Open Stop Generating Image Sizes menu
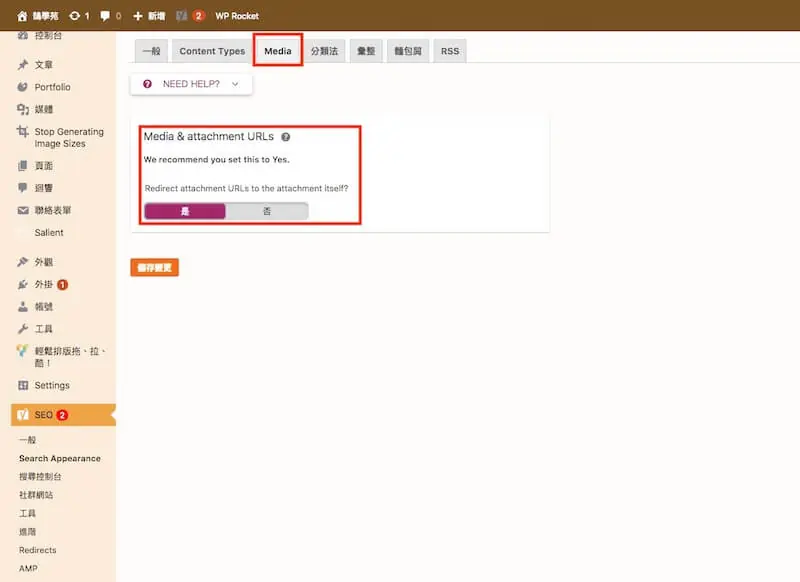 click(x=69, y=138)
